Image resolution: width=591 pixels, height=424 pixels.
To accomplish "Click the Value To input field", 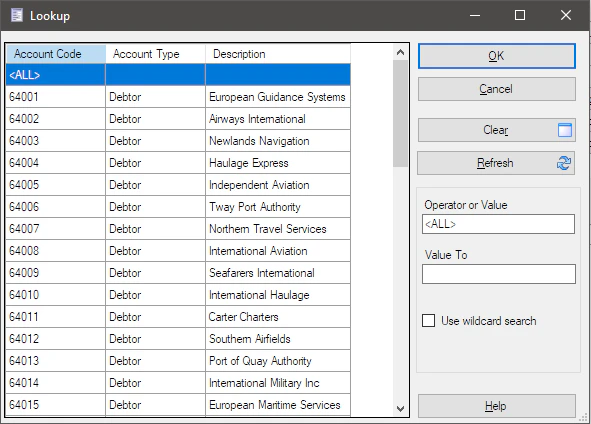I will click(x=499, y=274).
